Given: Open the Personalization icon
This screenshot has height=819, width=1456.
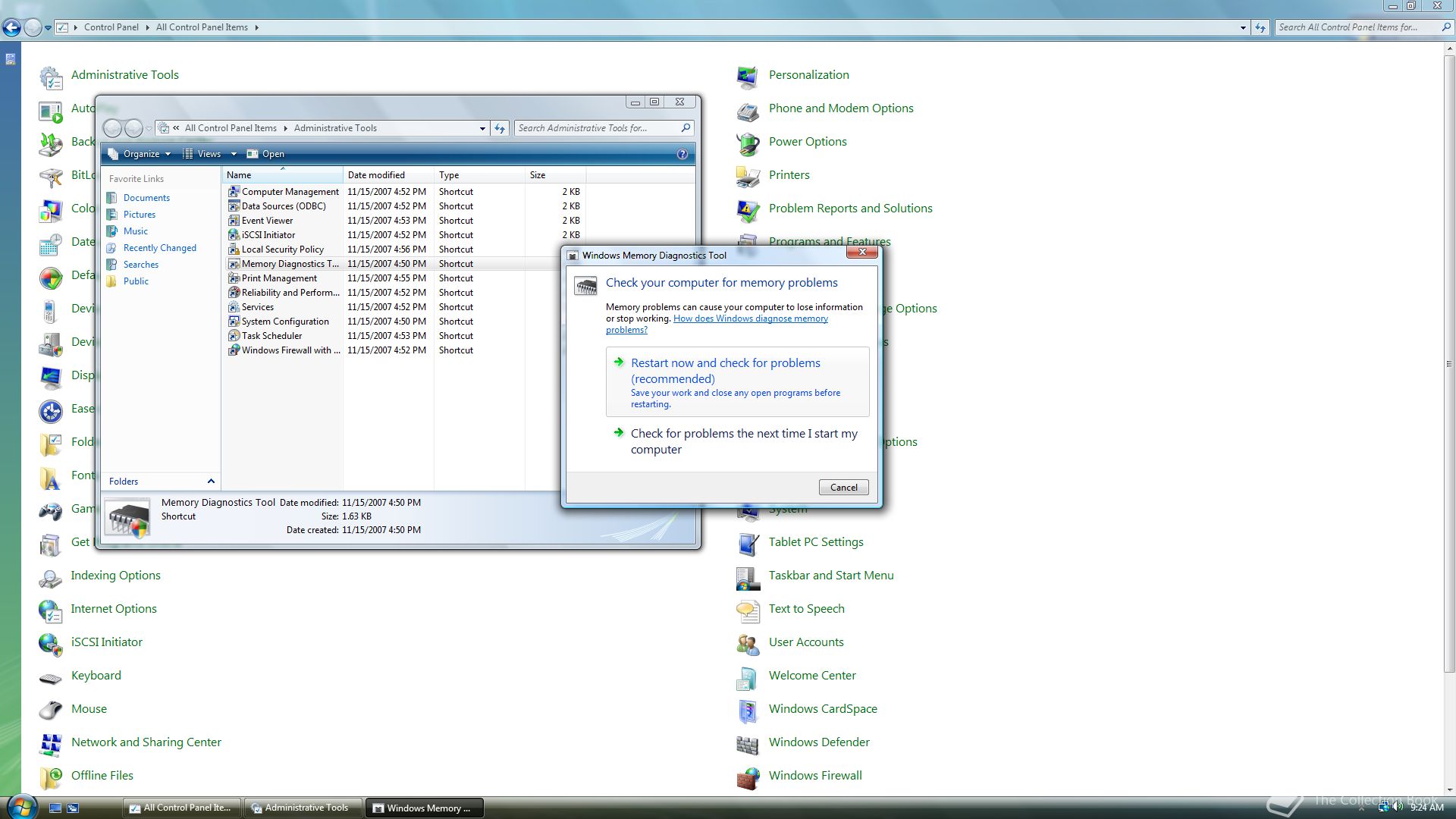Looking at the screenshot, I should point(748,77).
